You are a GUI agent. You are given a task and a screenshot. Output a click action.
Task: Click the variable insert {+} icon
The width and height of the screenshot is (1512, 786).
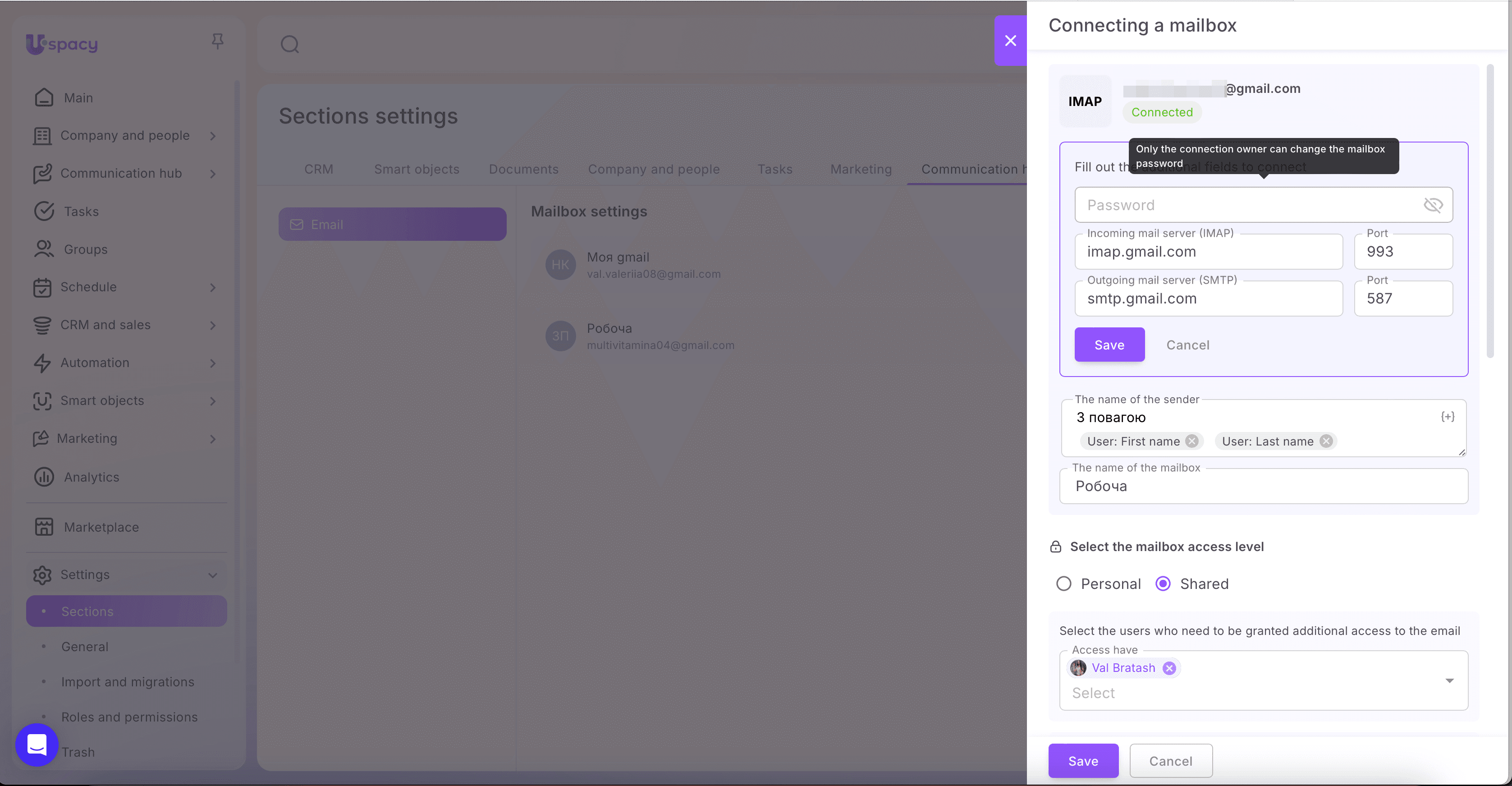pos(1448,417)
